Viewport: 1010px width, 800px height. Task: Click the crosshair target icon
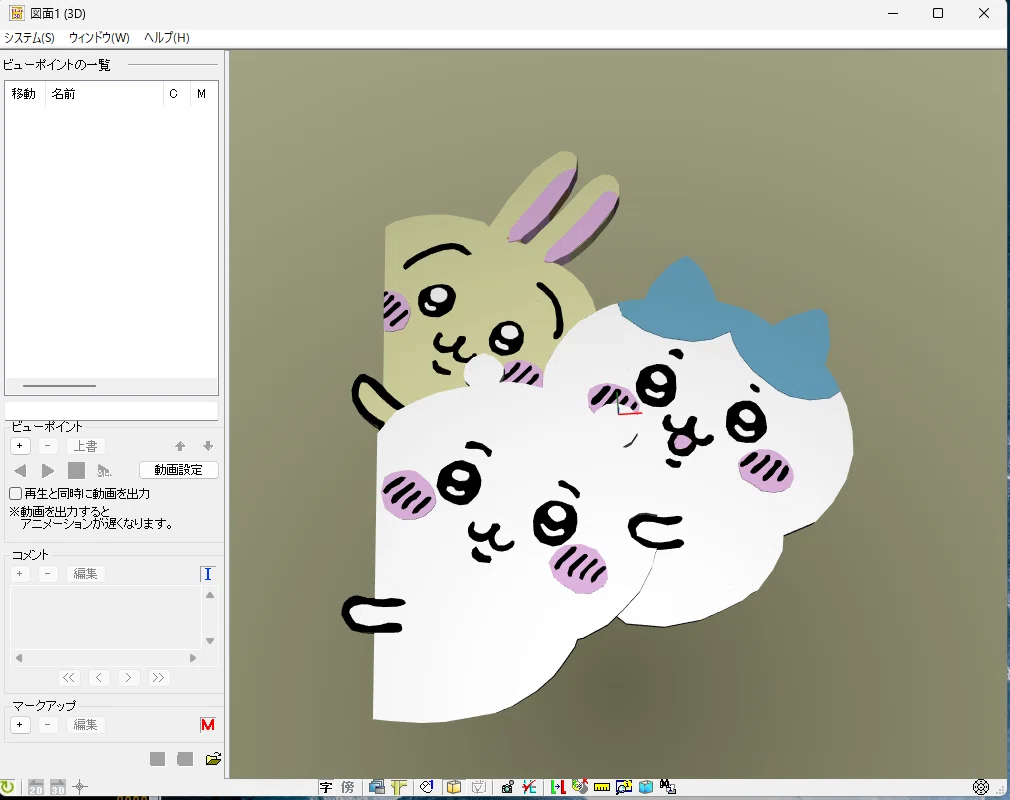tap(80, 786)
